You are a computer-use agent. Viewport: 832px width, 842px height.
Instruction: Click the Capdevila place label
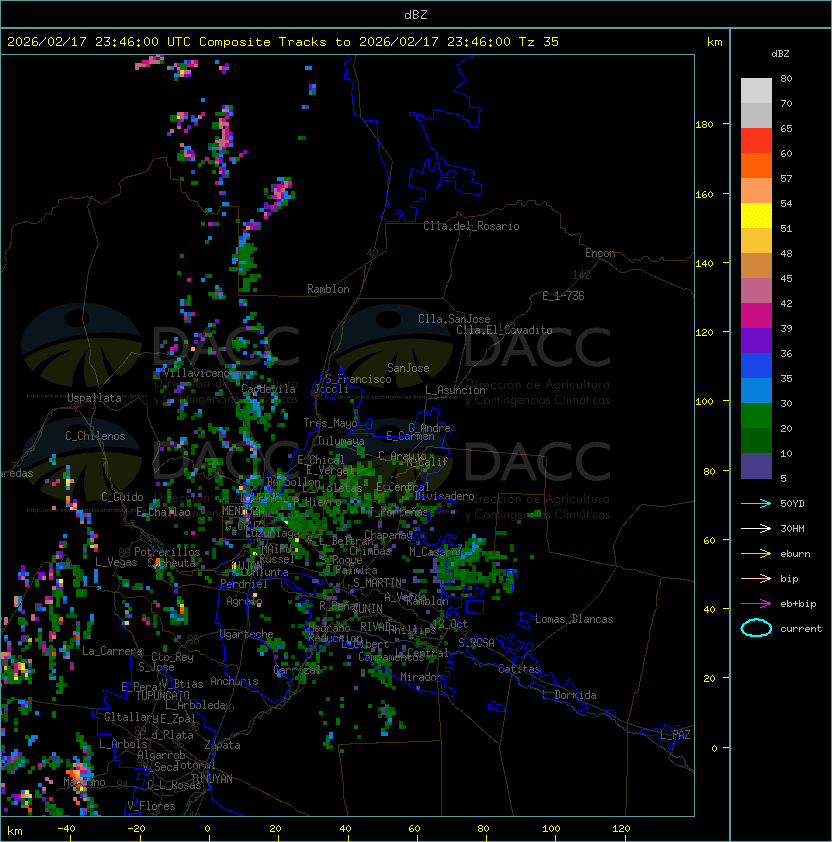tap(268, 389)
